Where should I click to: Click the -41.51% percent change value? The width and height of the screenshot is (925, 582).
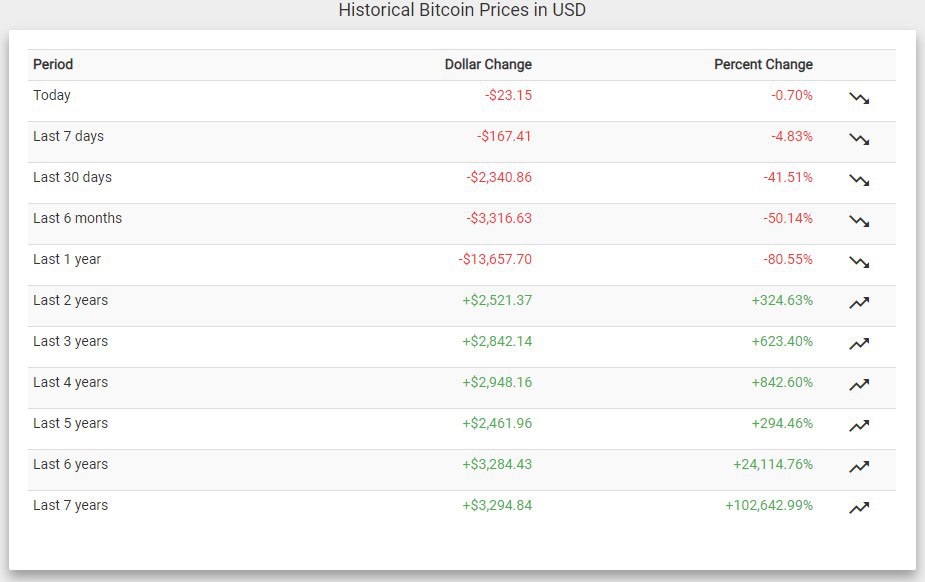788,177
